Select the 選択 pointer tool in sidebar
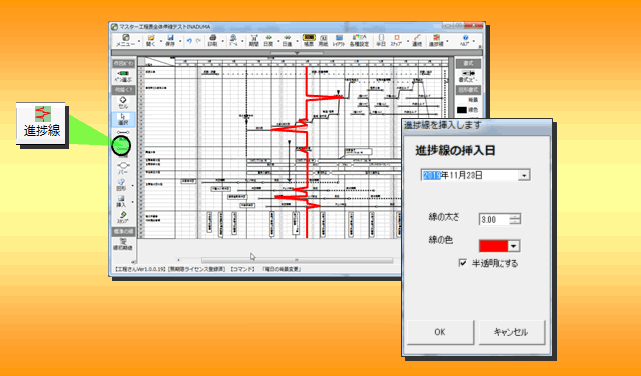This screenshot has width=641, height=376. pos(123,119)
